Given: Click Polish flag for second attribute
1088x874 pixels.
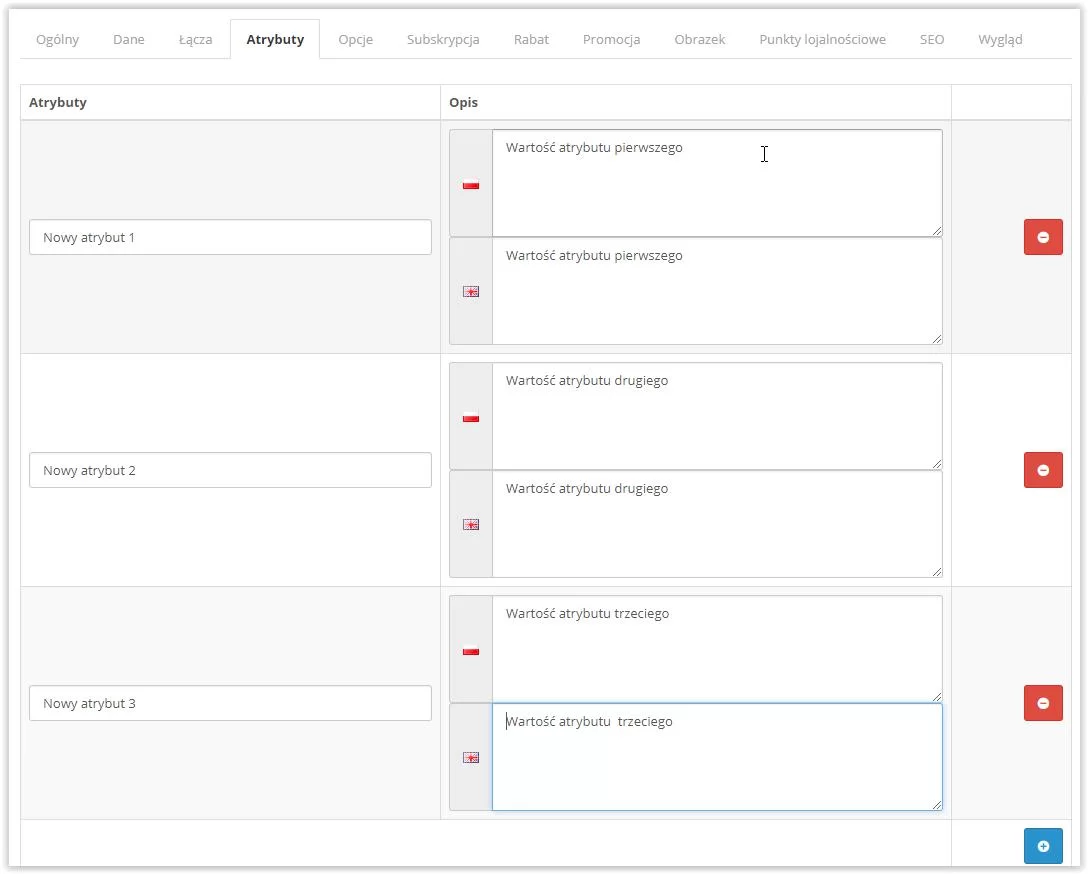Looking at the screenshot, I should (471, 418).
